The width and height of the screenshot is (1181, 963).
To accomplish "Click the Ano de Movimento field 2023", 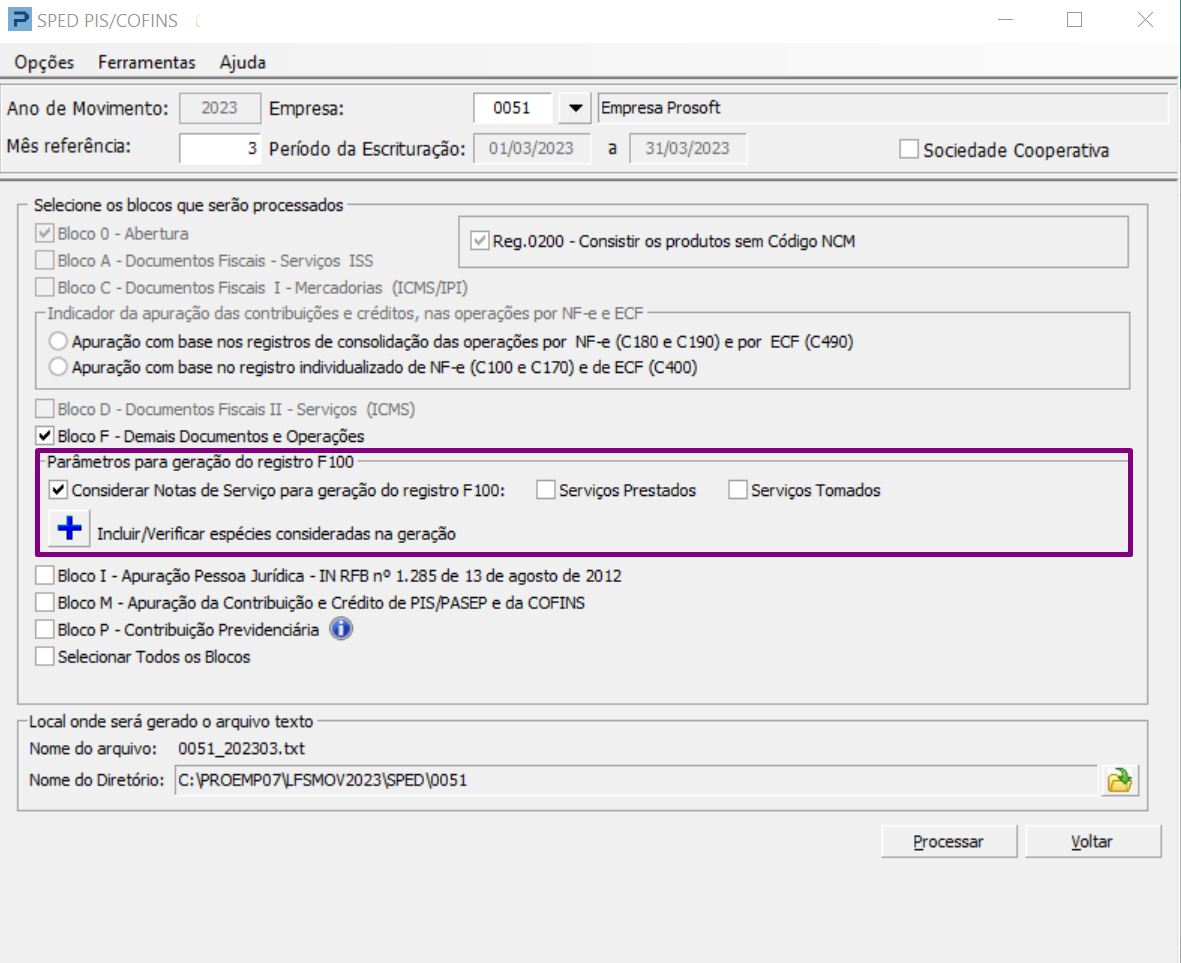I will (220, 108).
